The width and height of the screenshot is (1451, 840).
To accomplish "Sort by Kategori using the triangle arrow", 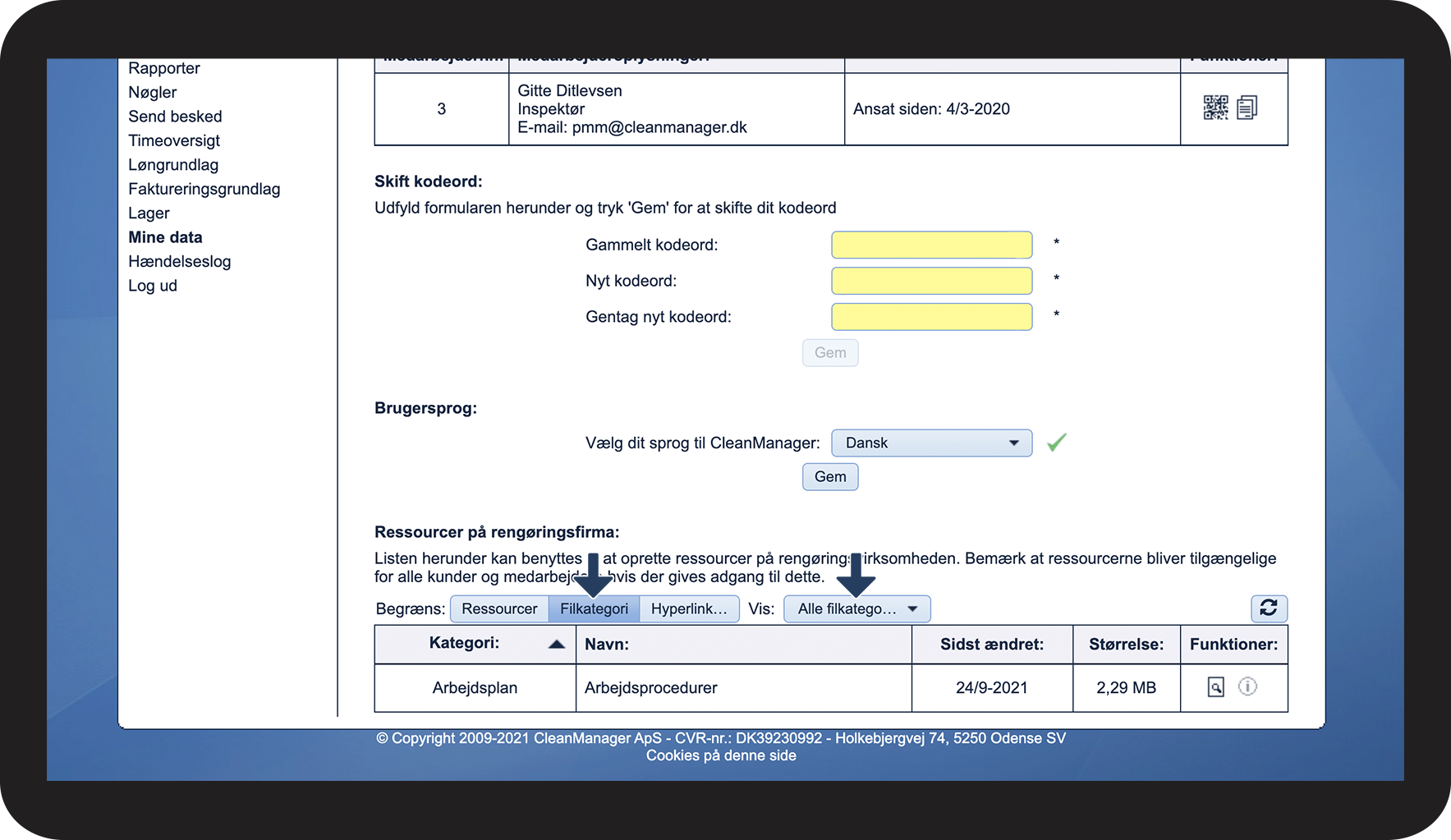I will pyautogui.click(x=557, y=644).
